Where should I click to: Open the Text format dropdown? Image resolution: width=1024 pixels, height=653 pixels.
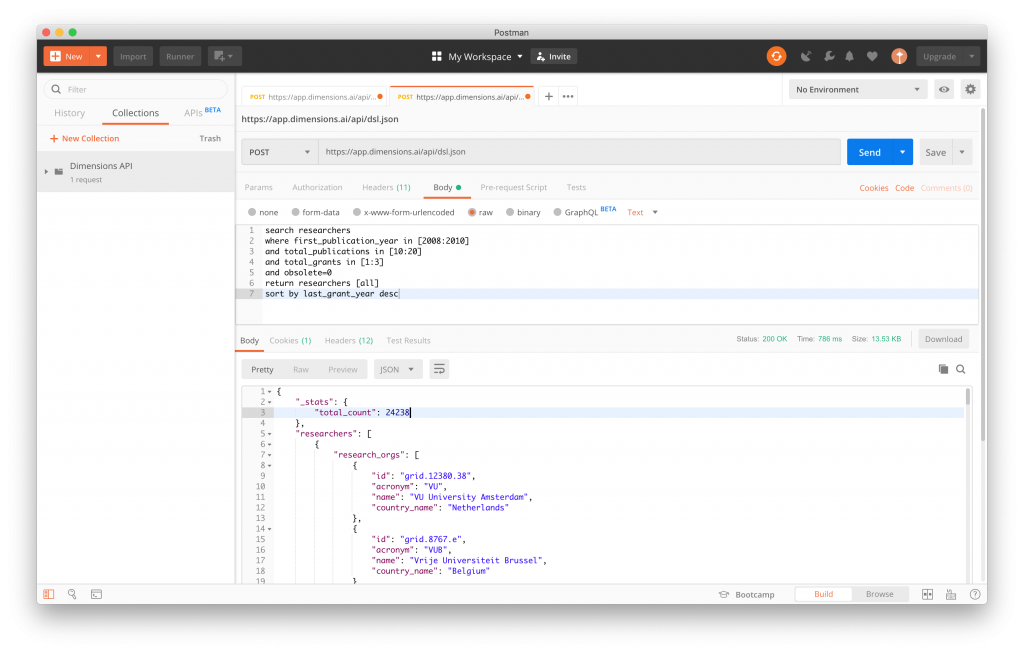pyautogui.click(x=643, y=212)
